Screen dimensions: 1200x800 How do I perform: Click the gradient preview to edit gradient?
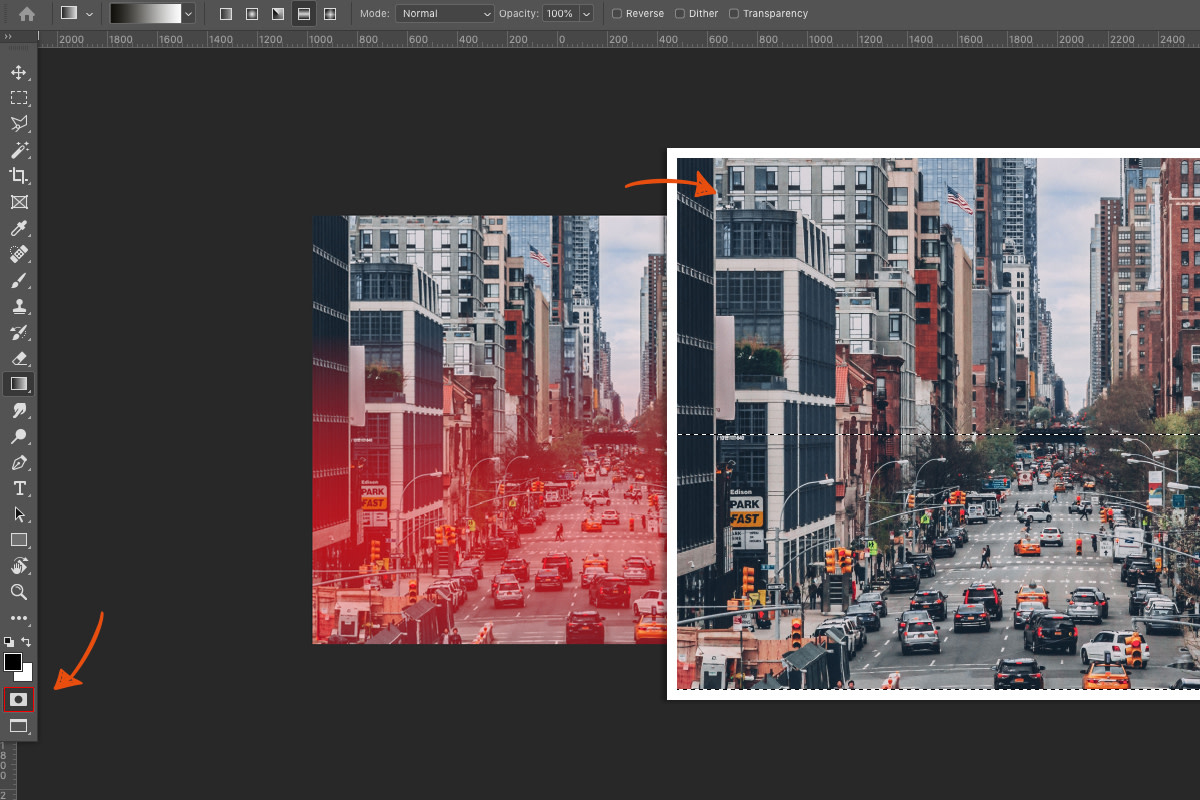pyautogui.click(x=146, y=14)
